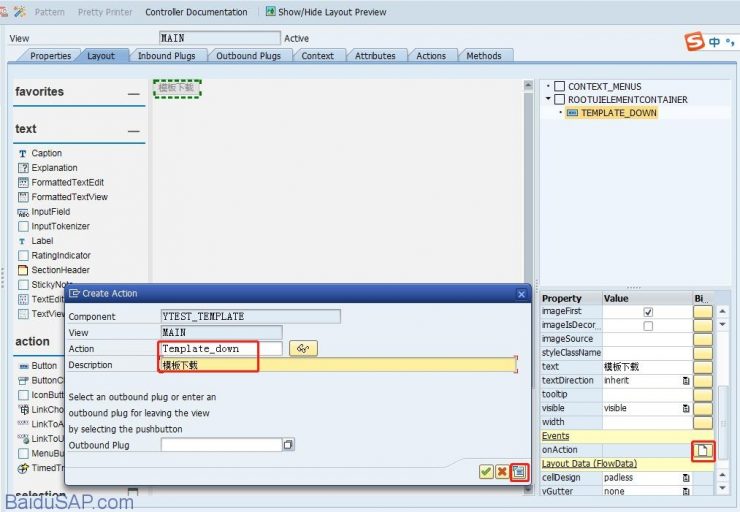The width and height of the screenshot is (740, 512).
Task: Switch to the Inbound Plugs tab
Action: coord(167,56)
